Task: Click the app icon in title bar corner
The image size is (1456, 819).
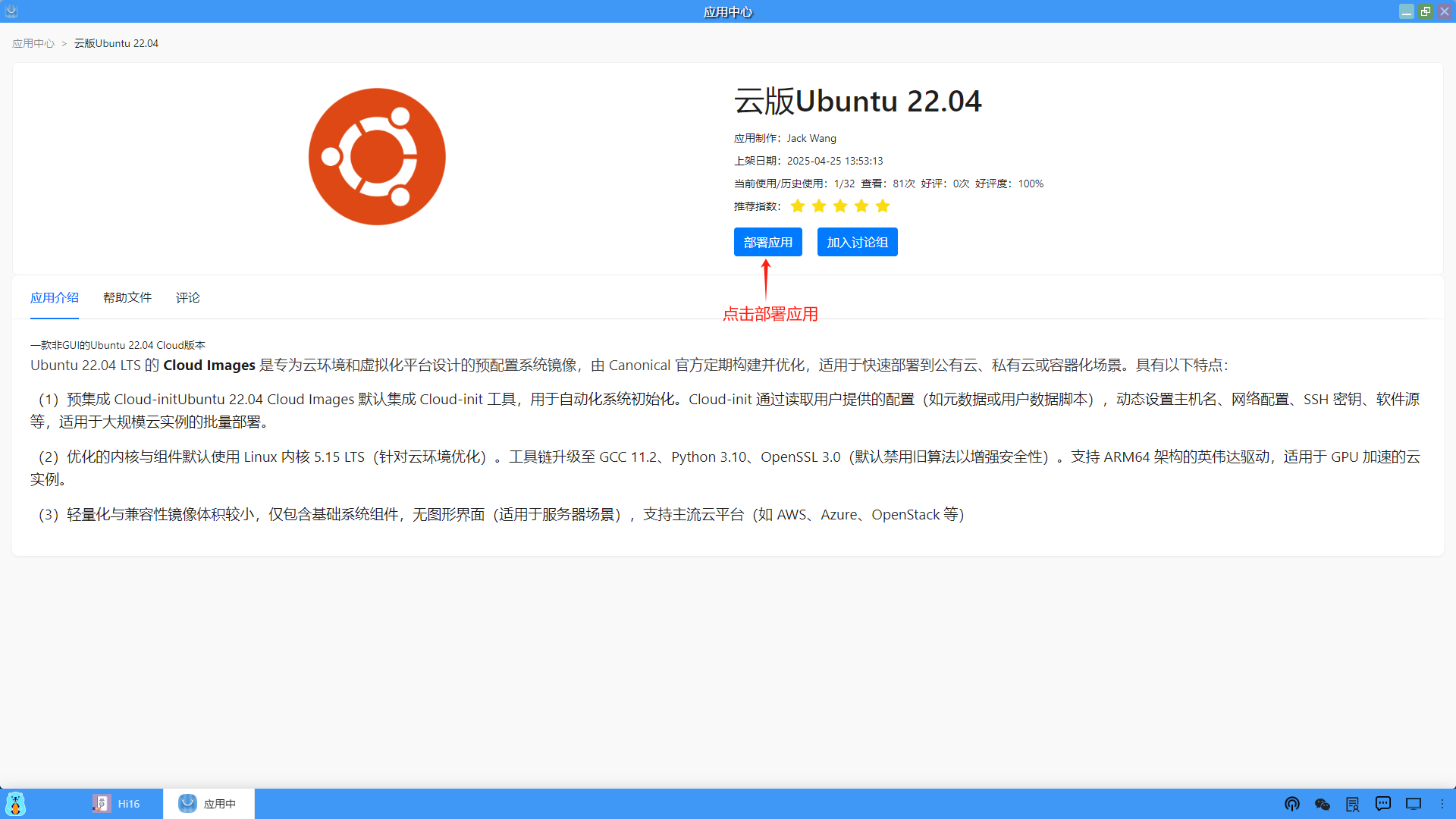Action: click(11, 11)
